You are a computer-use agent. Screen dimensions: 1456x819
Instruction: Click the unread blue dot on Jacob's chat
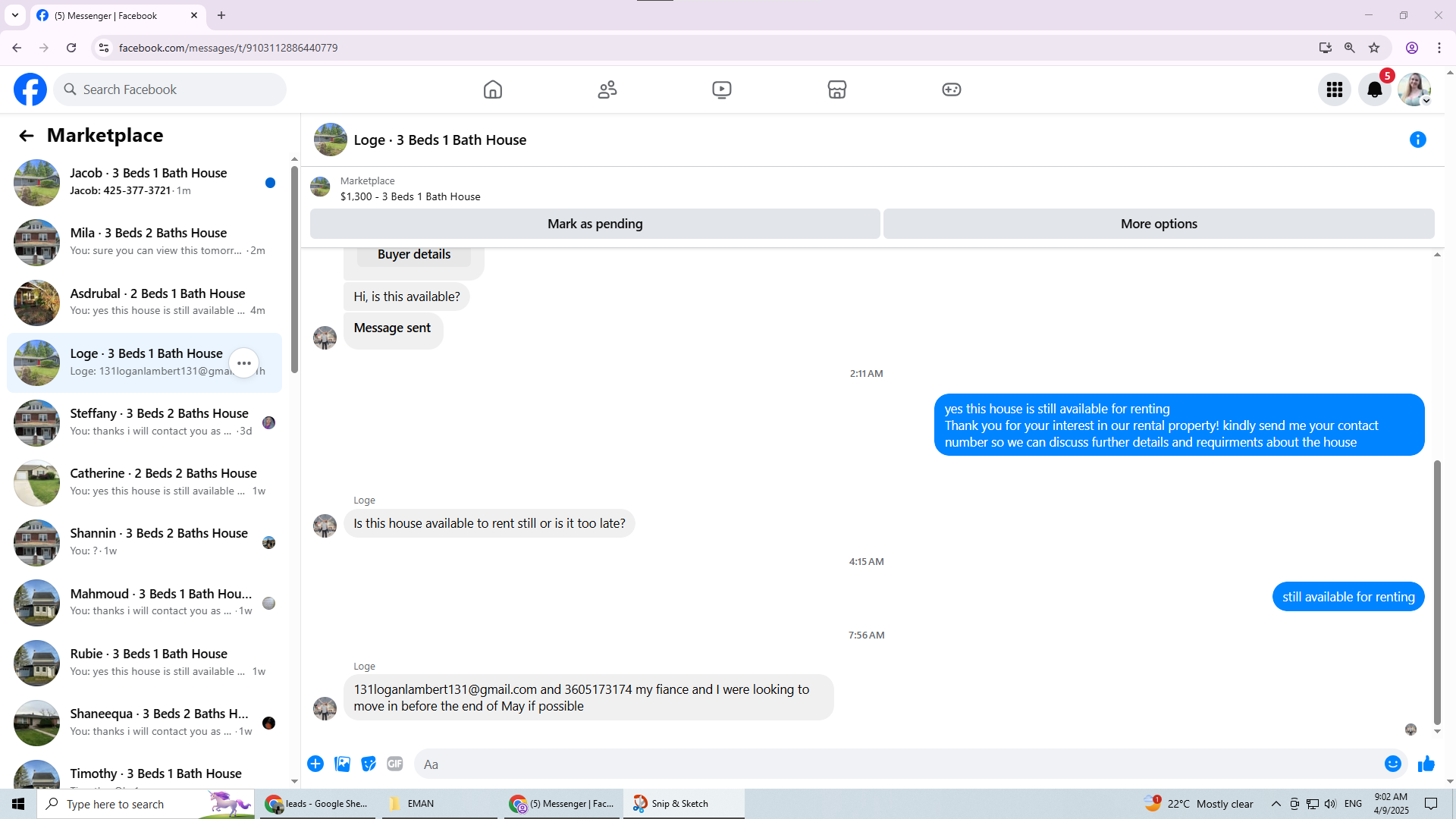270,183
